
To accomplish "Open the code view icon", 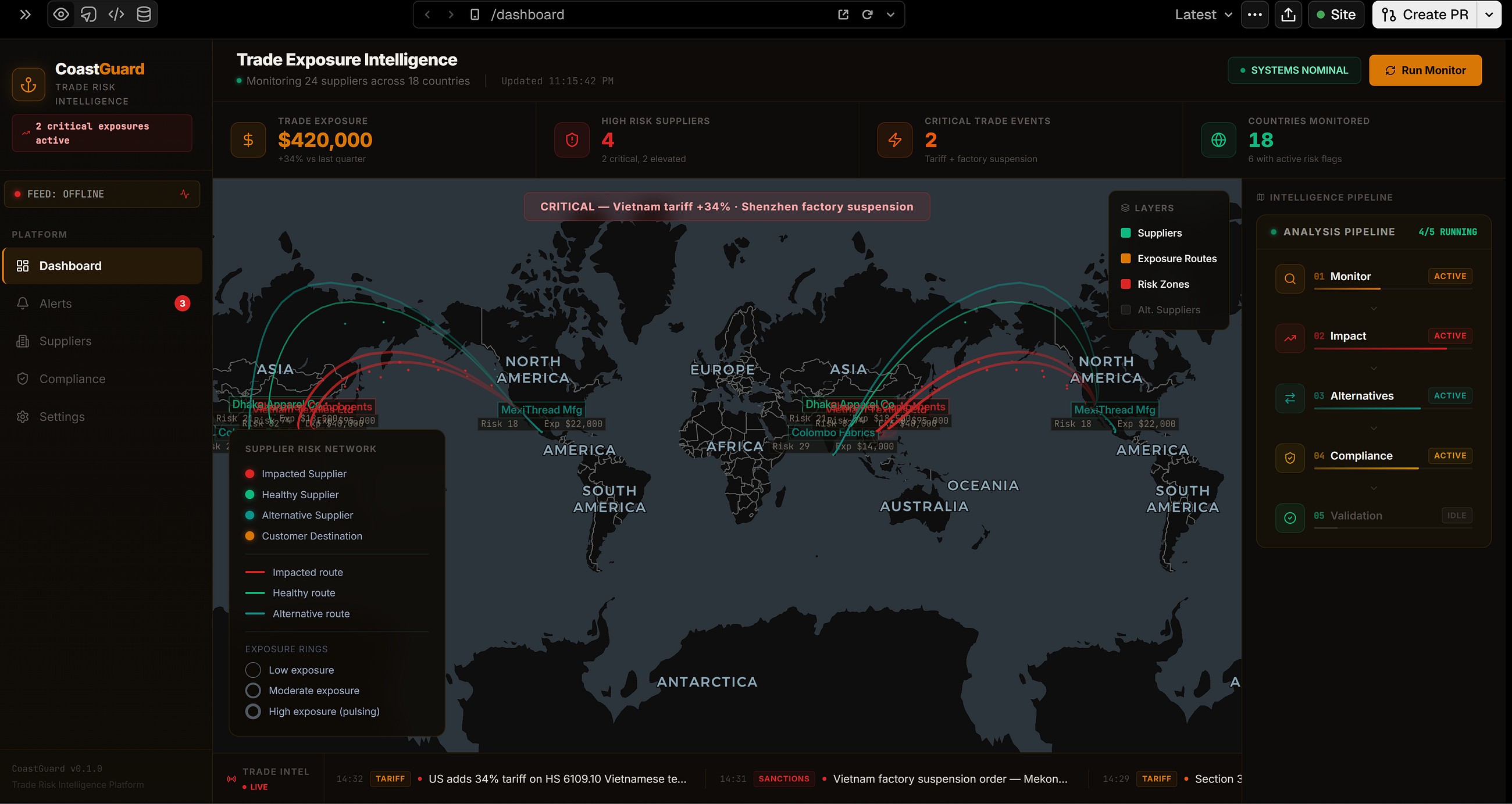I will tap(116, 15).
